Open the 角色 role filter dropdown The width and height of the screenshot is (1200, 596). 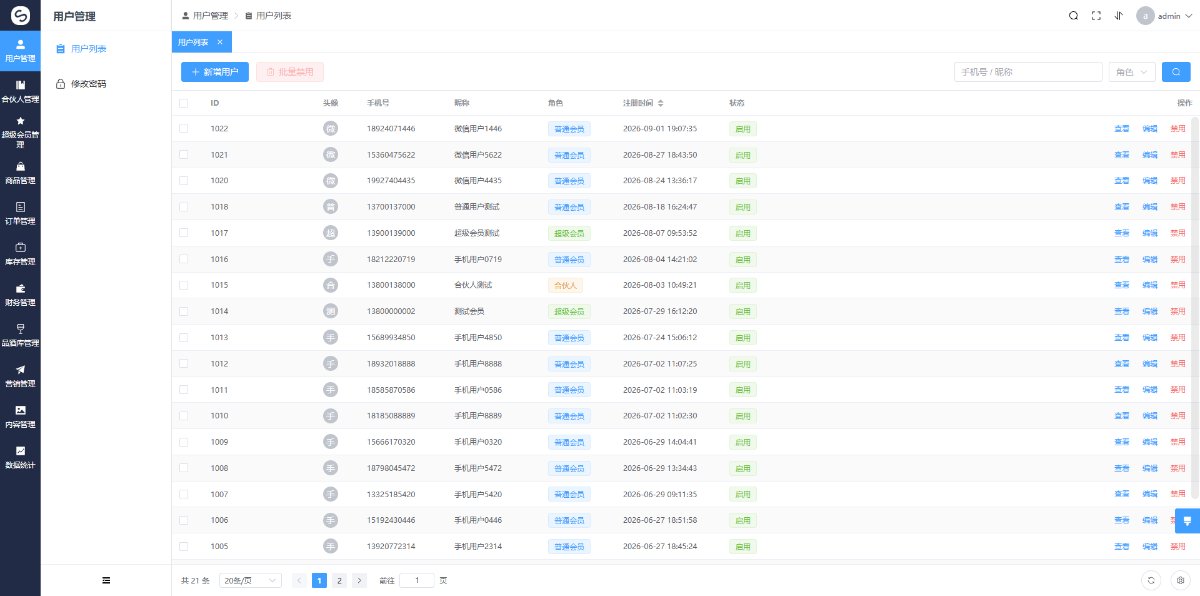pyautogui.click(x=1132, y=72)
